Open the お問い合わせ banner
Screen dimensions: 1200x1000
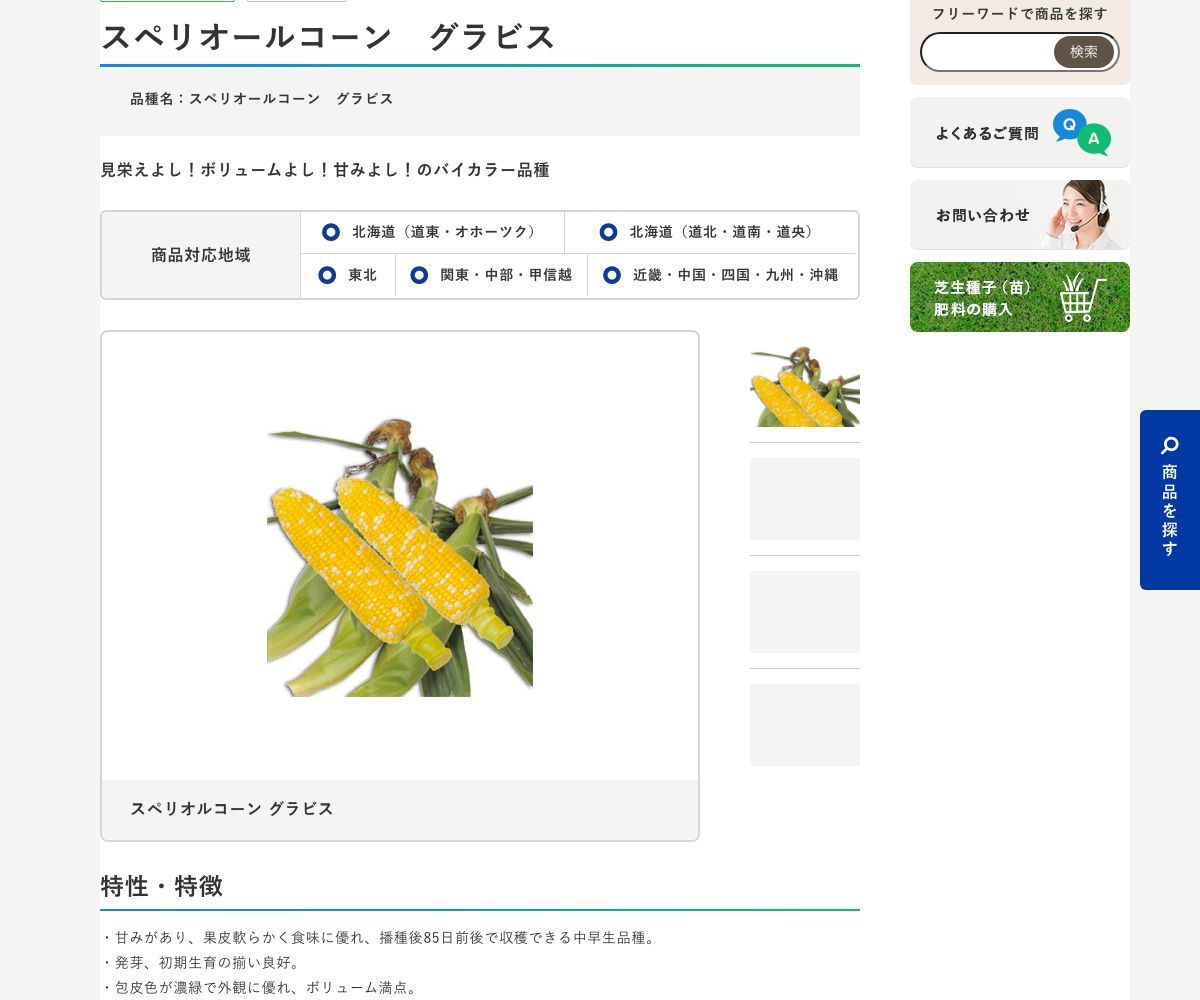point(1020,215)
